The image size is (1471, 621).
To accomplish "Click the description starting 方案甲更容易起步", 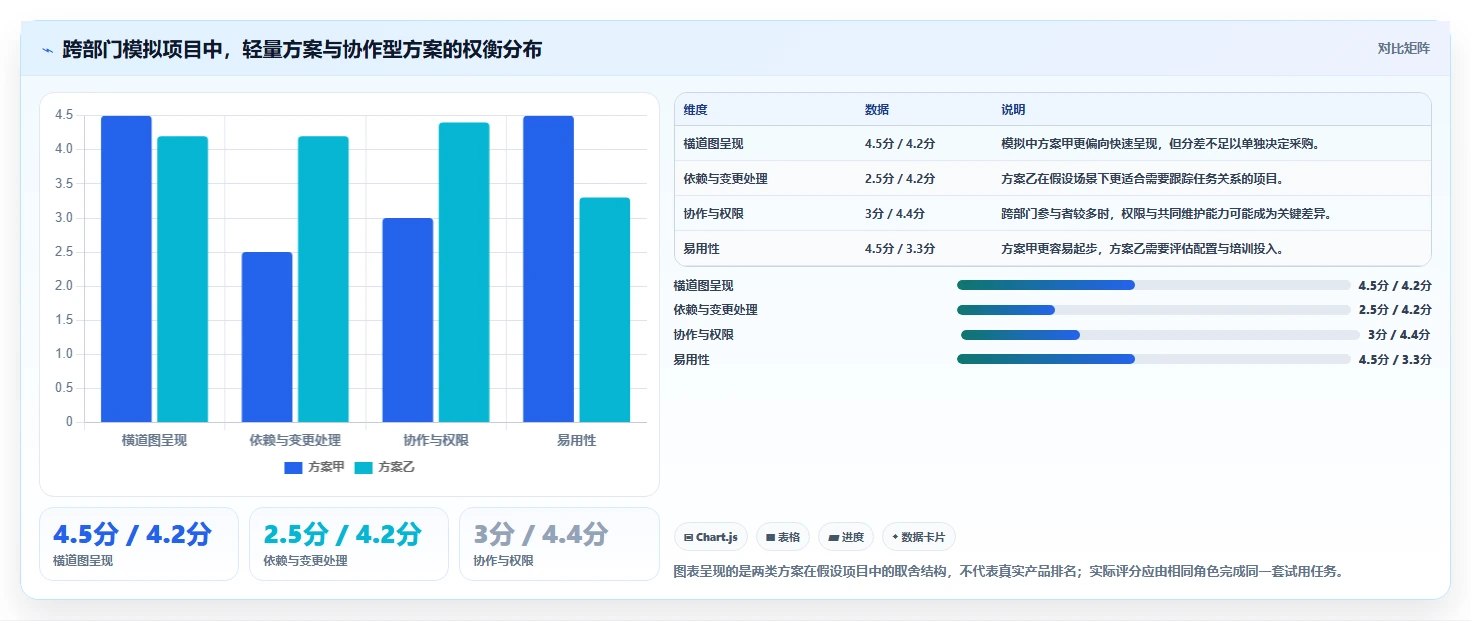I will coord(1142,248).
